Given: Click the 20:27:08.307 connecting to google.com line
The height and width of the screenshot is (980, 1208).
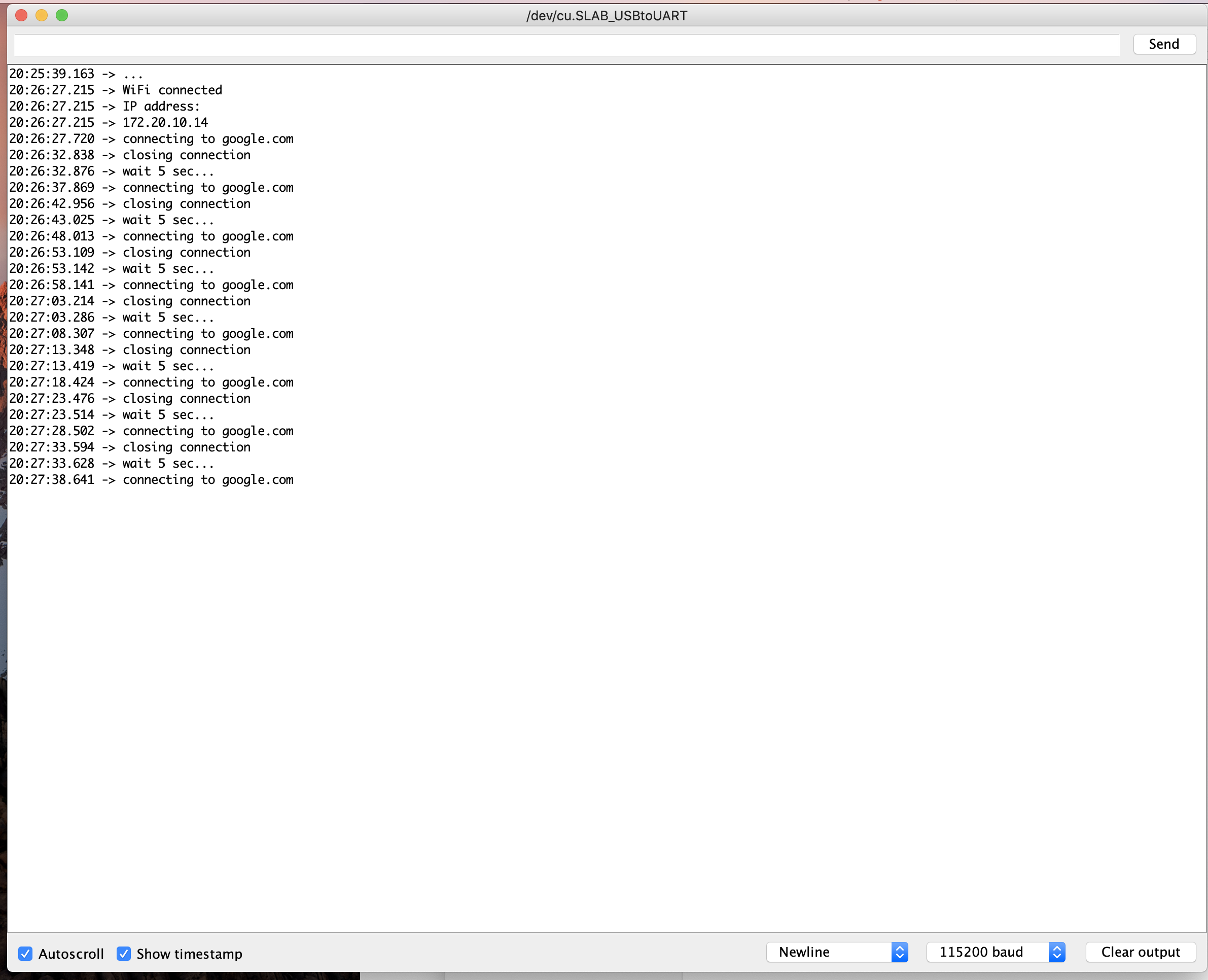Looking at the screenshot, I should pyautogui.click(x=151, y=334).
